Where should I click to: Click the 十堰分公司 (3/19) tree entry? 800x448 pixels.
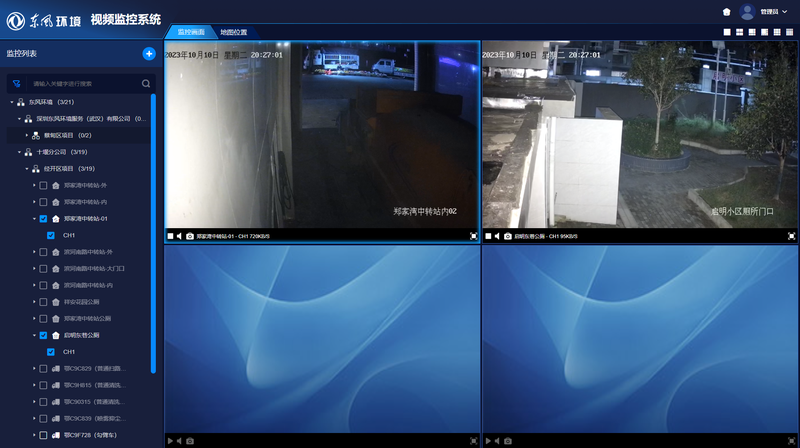(62, 152)
